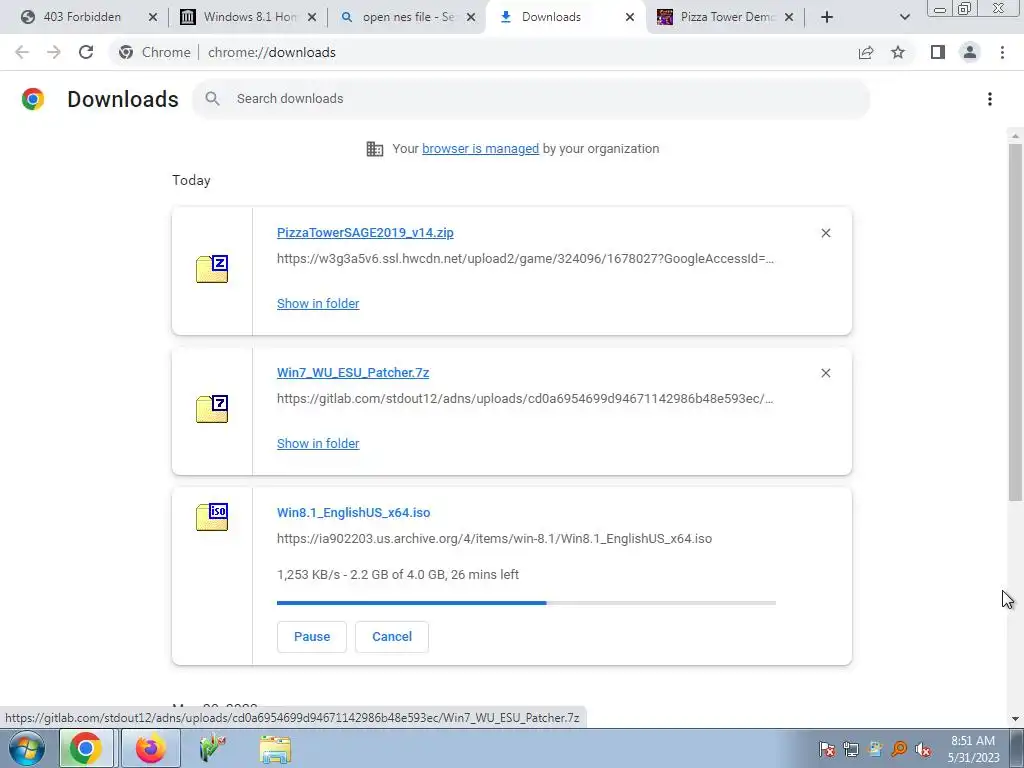Close the open nes file search tab
This screenshot has height=768, width=1024.
[x=471, y=17]
